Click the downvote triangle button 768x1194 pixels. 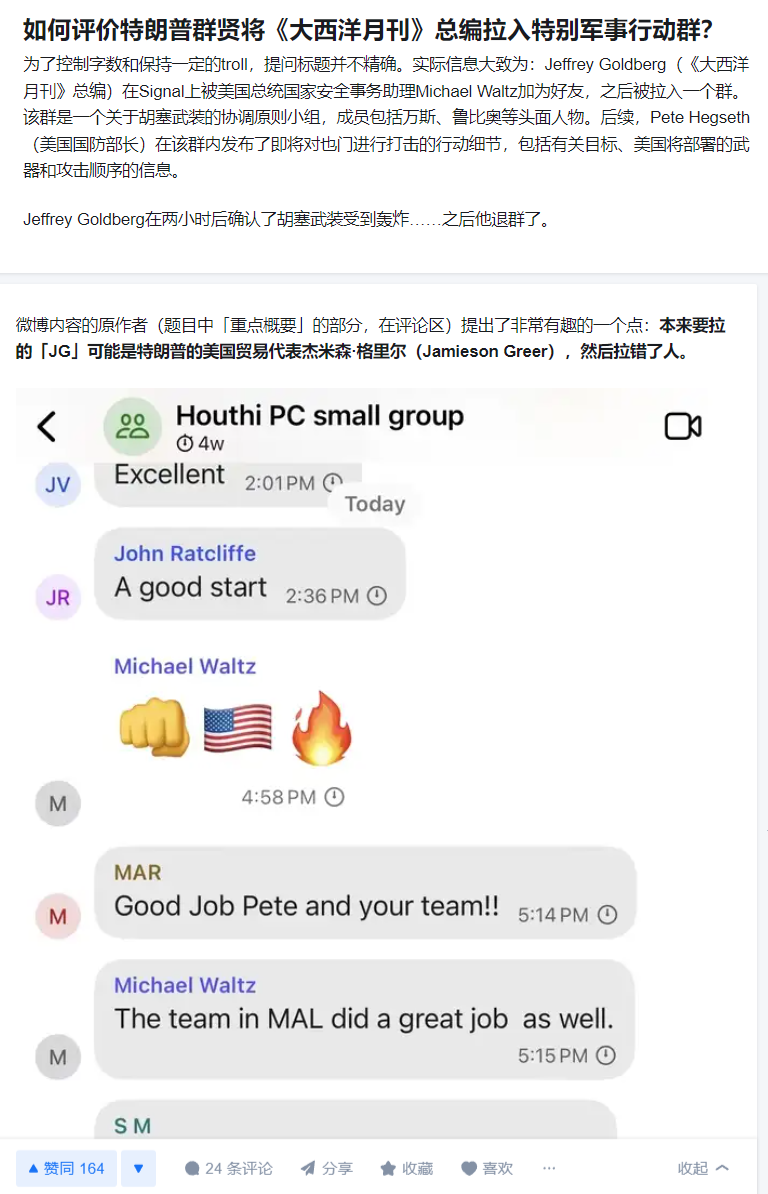coord(139,1168)
